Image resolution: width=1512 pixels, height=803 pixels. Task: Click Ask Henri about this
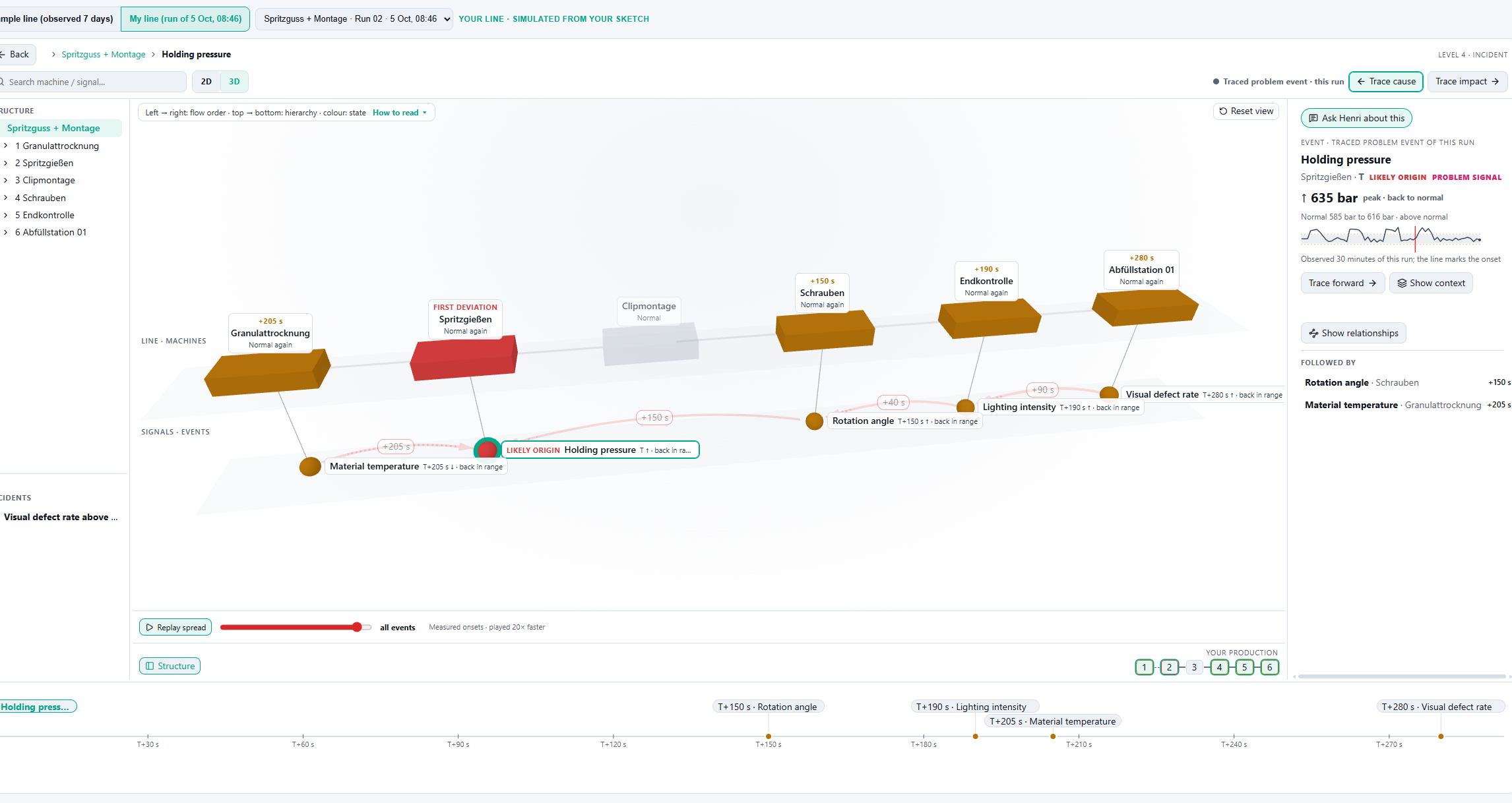coord(1356,118)
